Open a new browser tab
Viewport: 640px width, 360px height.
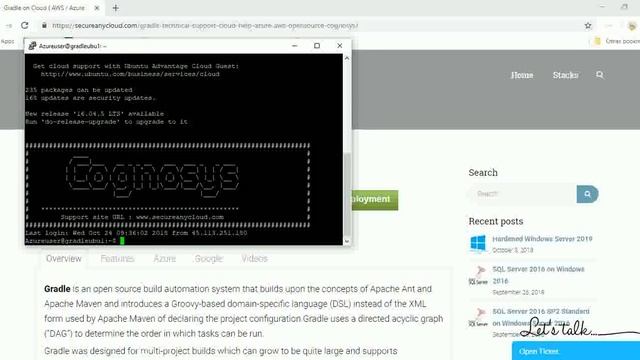tap(116, 8)
